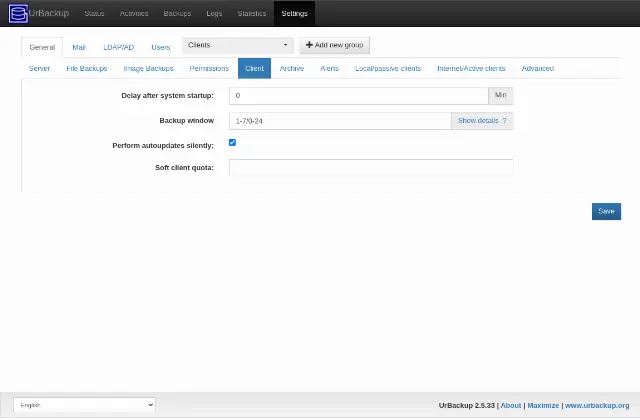Go to Backups in the top navigation

(x=177, y=13)
